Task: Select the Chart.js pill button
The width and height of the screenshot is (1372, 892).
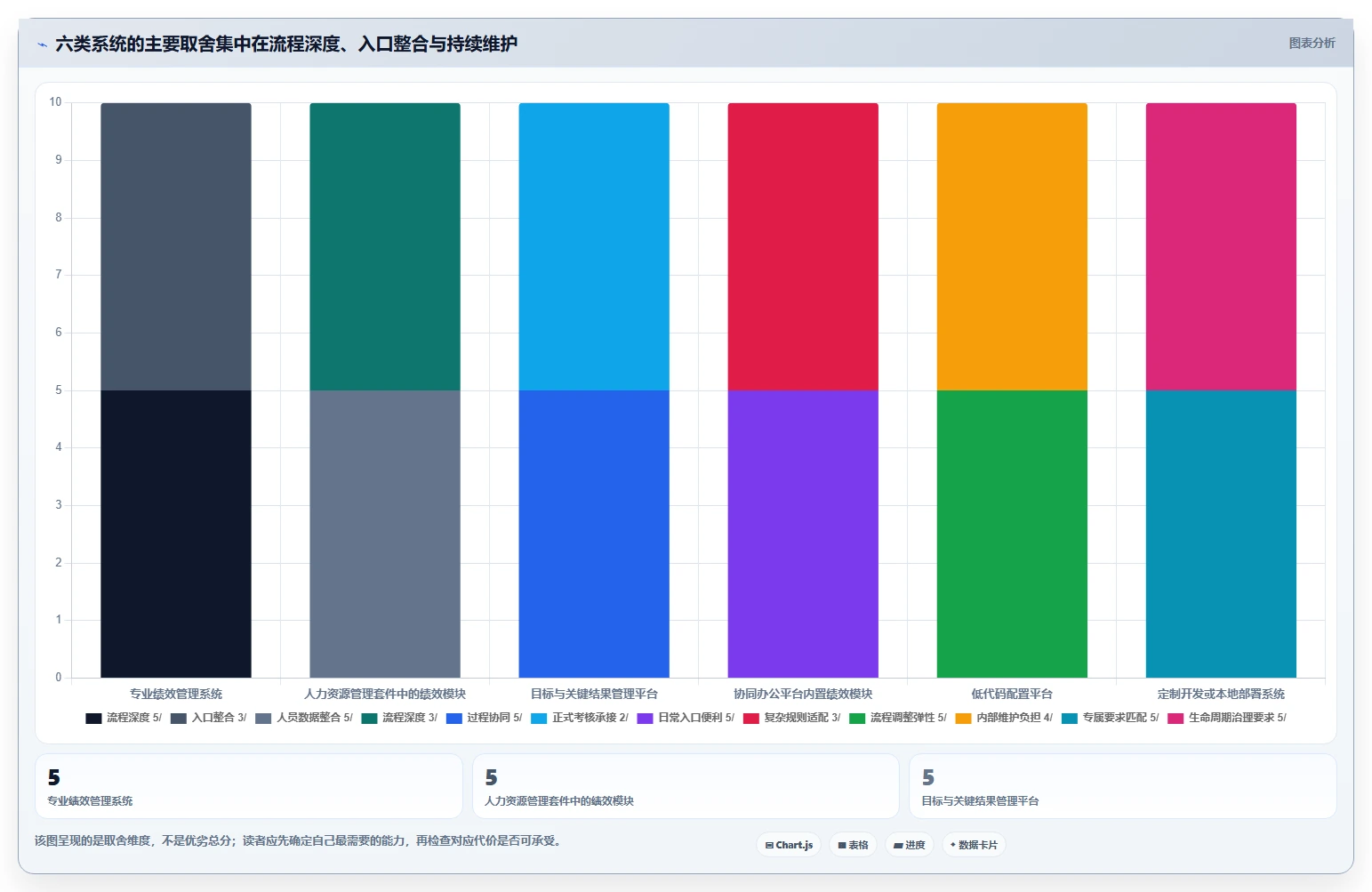Action: (x=789, y=845)
